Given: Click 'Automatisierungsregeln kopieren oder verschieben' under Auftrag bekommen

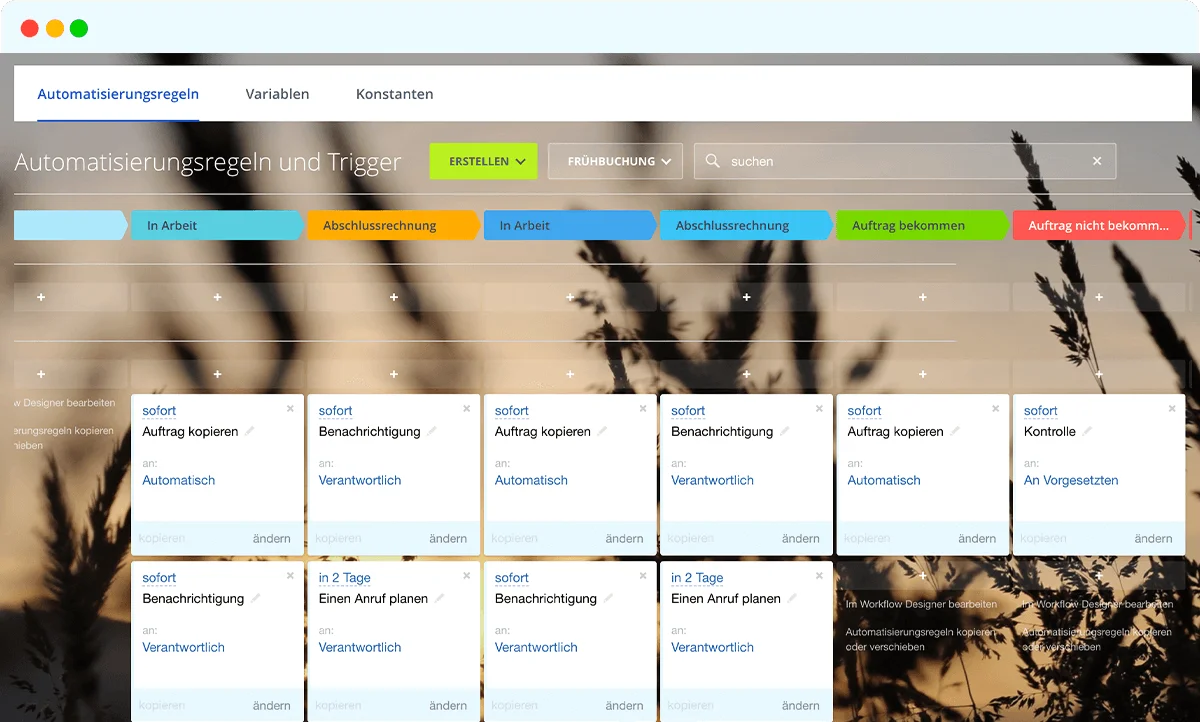Looking at the screenshot, I should (x=921, y=639).
